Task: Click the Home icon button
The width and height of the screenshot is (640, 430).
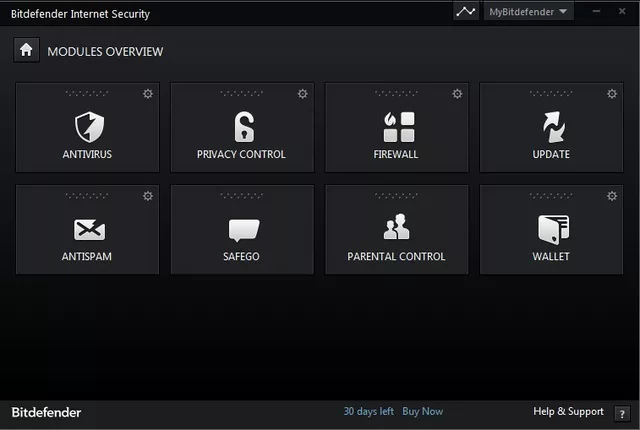Action: coord(26,50)
